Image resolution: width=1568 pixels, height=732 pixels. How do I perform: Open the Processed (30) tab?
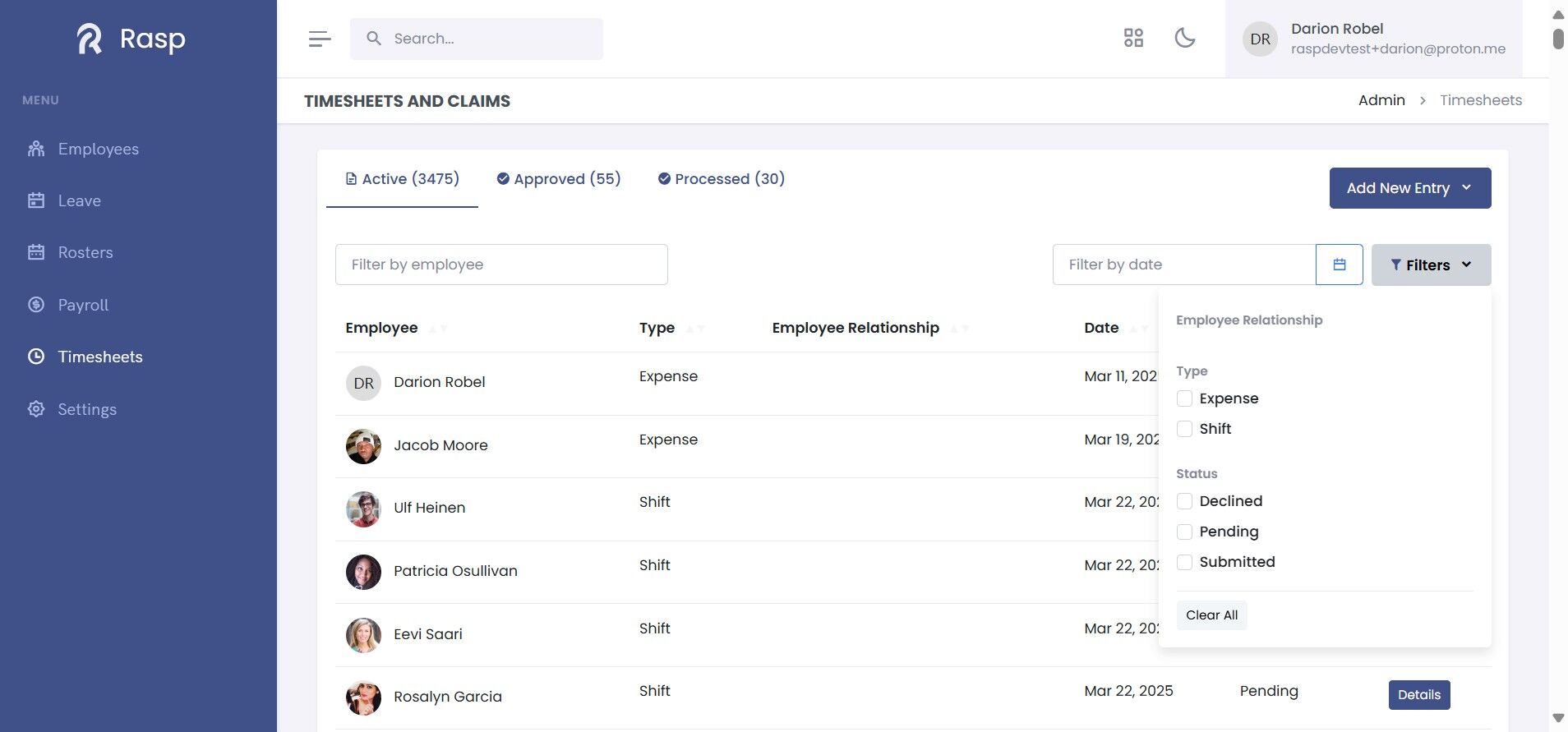point(722,179)
